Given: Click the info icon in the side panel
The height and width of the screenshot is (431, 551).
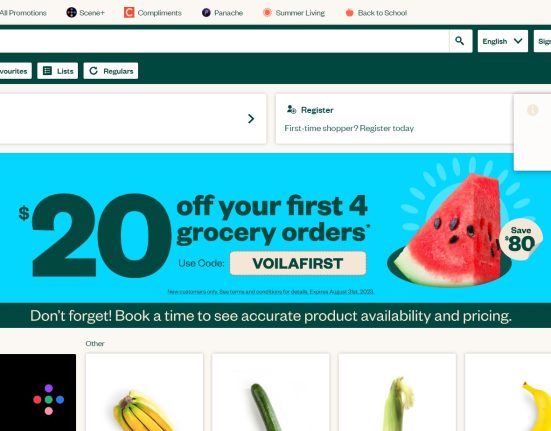Looking at the screenshot, I should pos(533,110).
